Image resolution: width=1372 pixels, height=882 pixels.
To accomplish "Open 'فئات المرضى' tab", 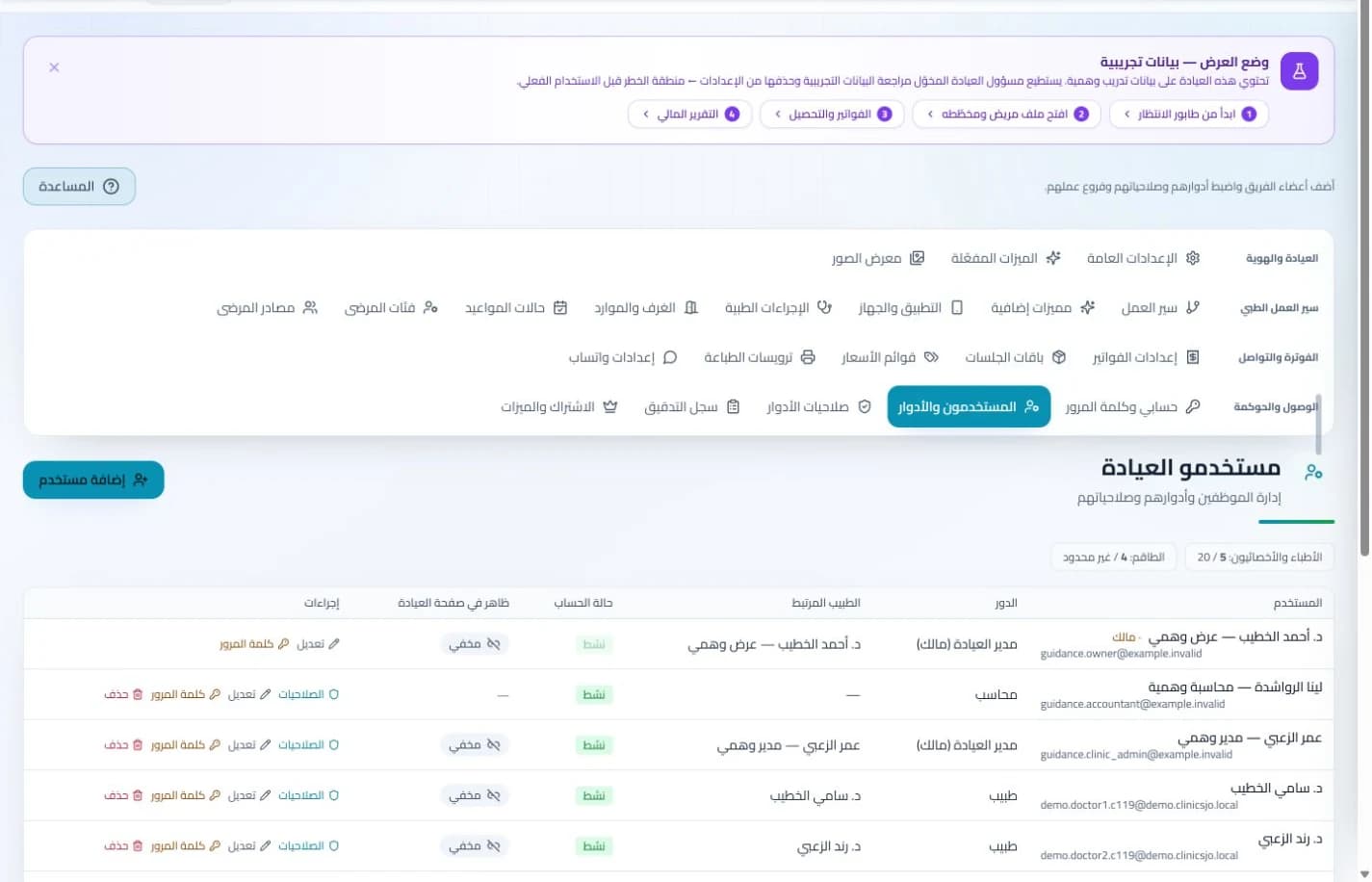I will (391, 307).
